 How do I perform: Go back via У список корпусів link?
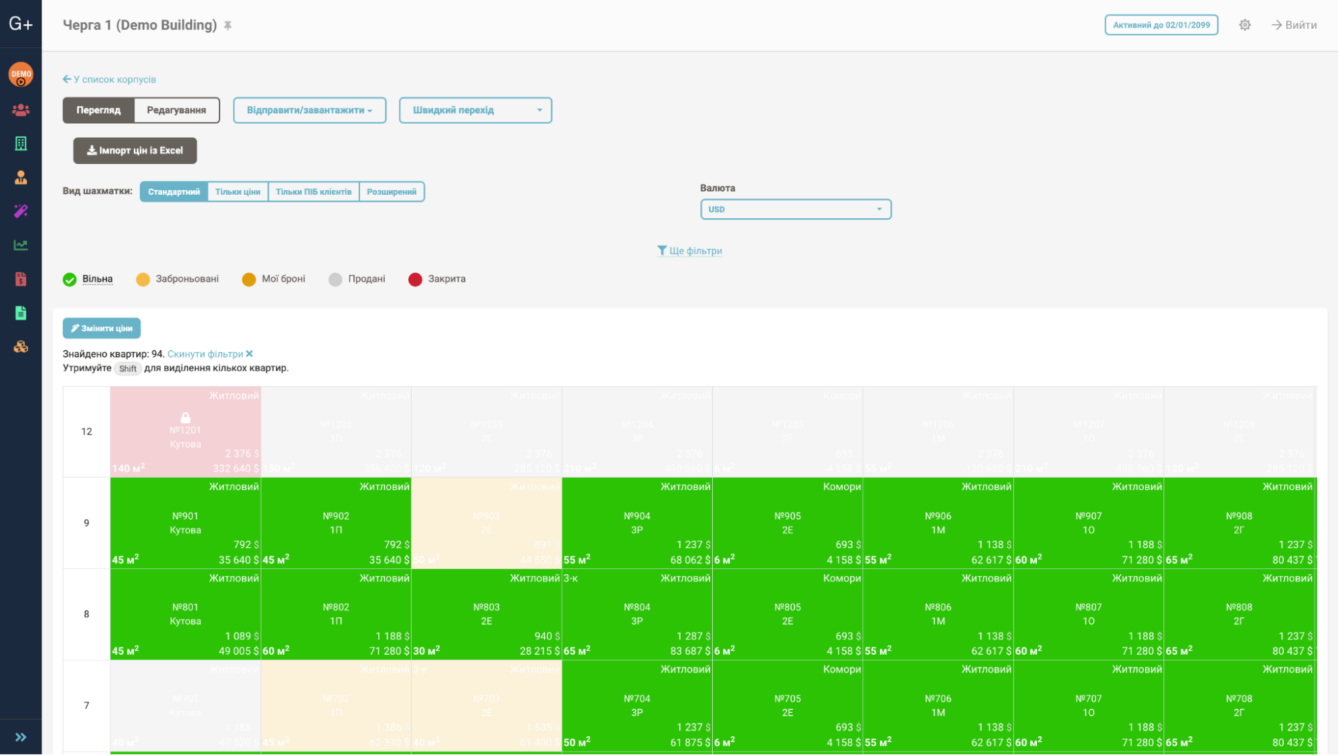[109, 79]
